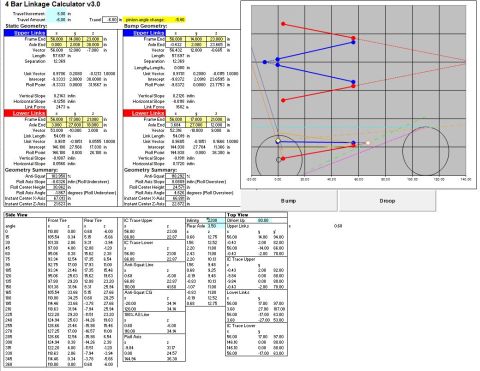Select Bump Upper Links Axle End z cell
Image resolution: width=480 pixels, height=371 pixels.
point(216,44)
